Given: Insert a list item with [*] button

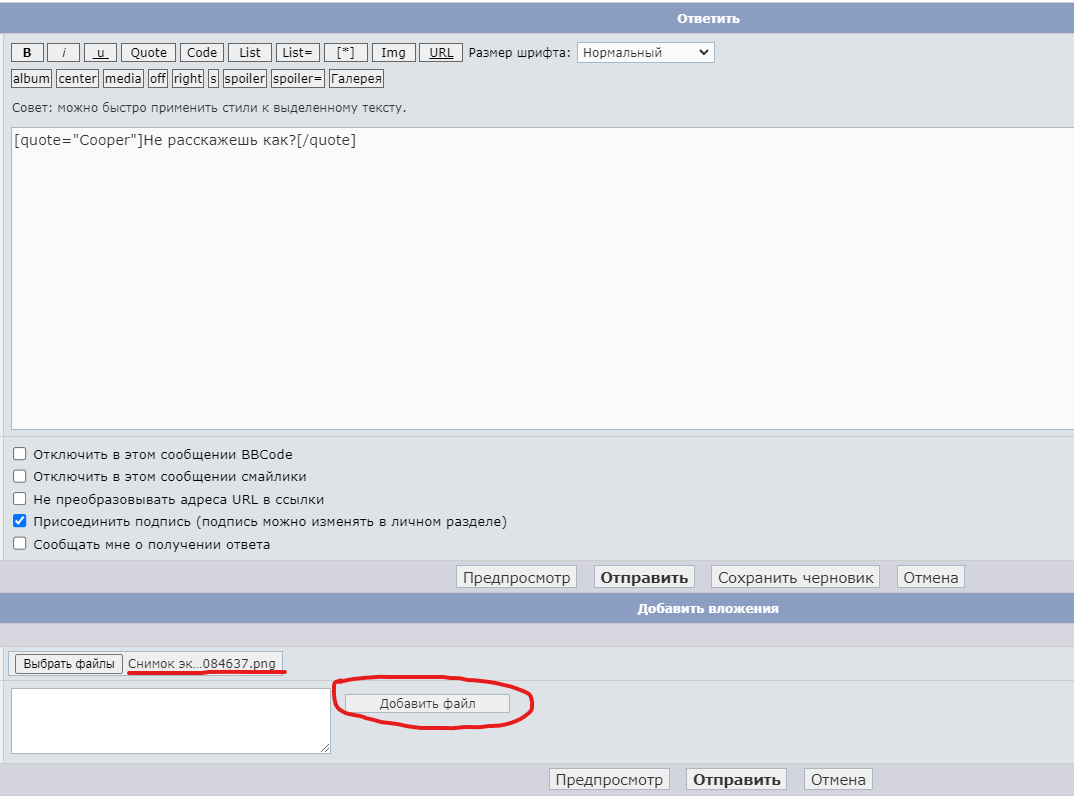Looking at the screenshot, I should [346, 53].
